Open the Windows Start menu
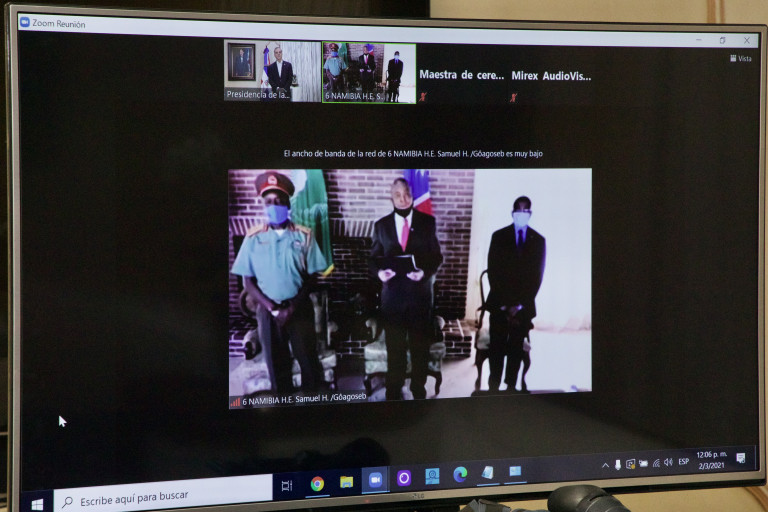Viewport: 768px width, 512px height. 37,503
